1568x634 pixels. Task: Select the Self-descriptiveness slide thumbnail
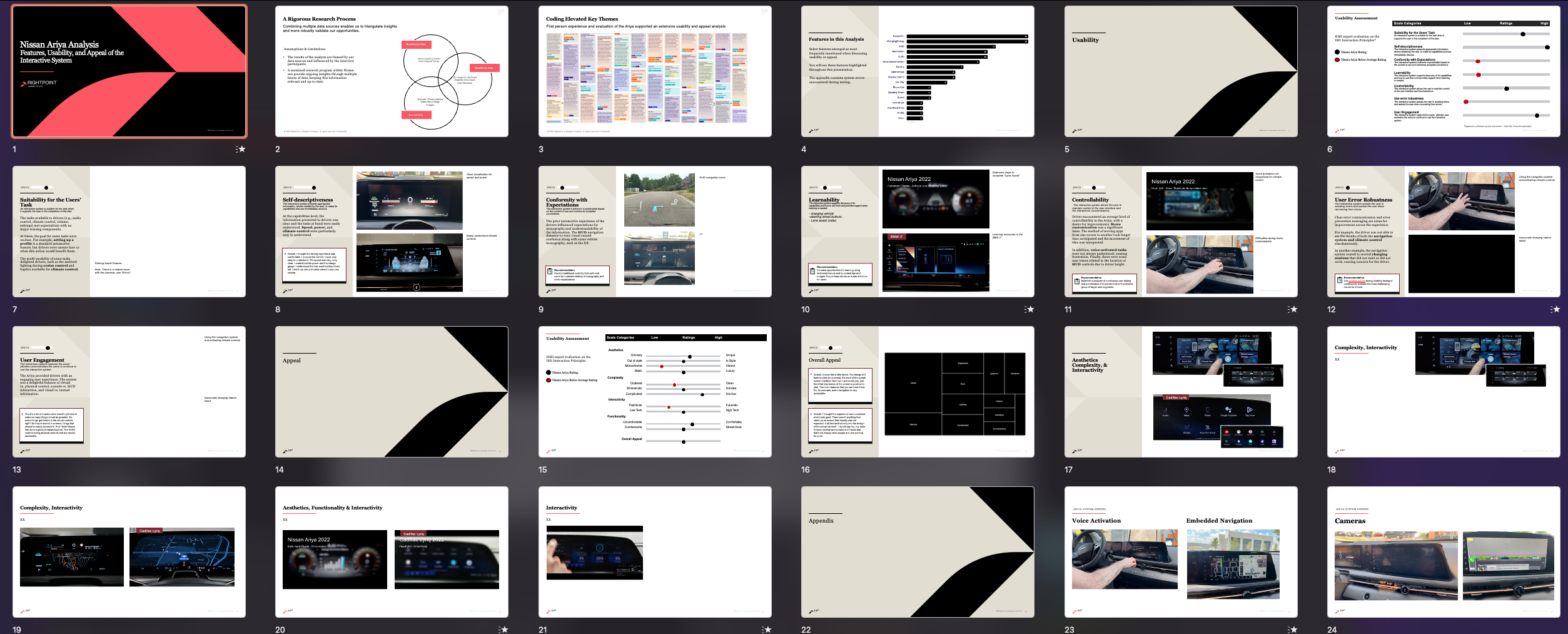392,232
